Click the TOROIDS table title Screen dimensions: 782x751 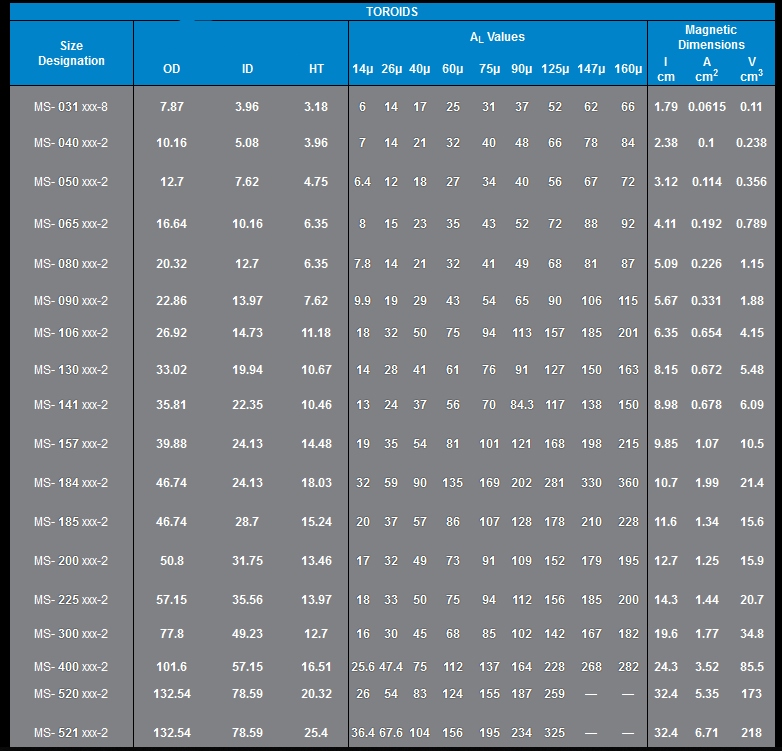(391, 12)
